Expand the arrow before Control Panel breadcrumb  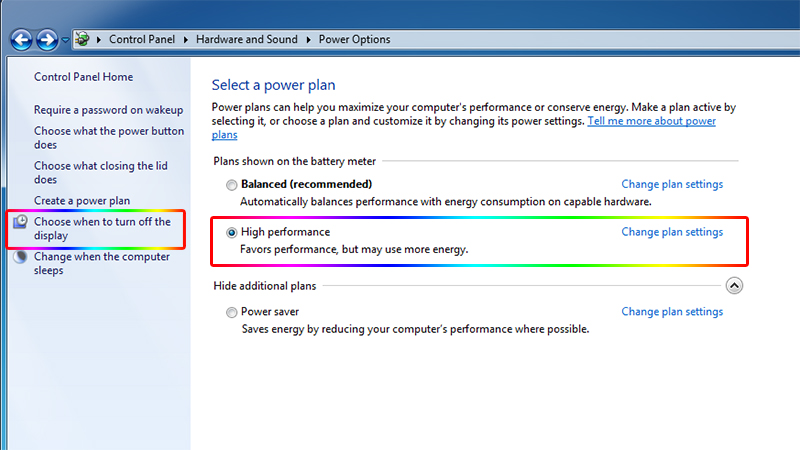tap(98, 39)
